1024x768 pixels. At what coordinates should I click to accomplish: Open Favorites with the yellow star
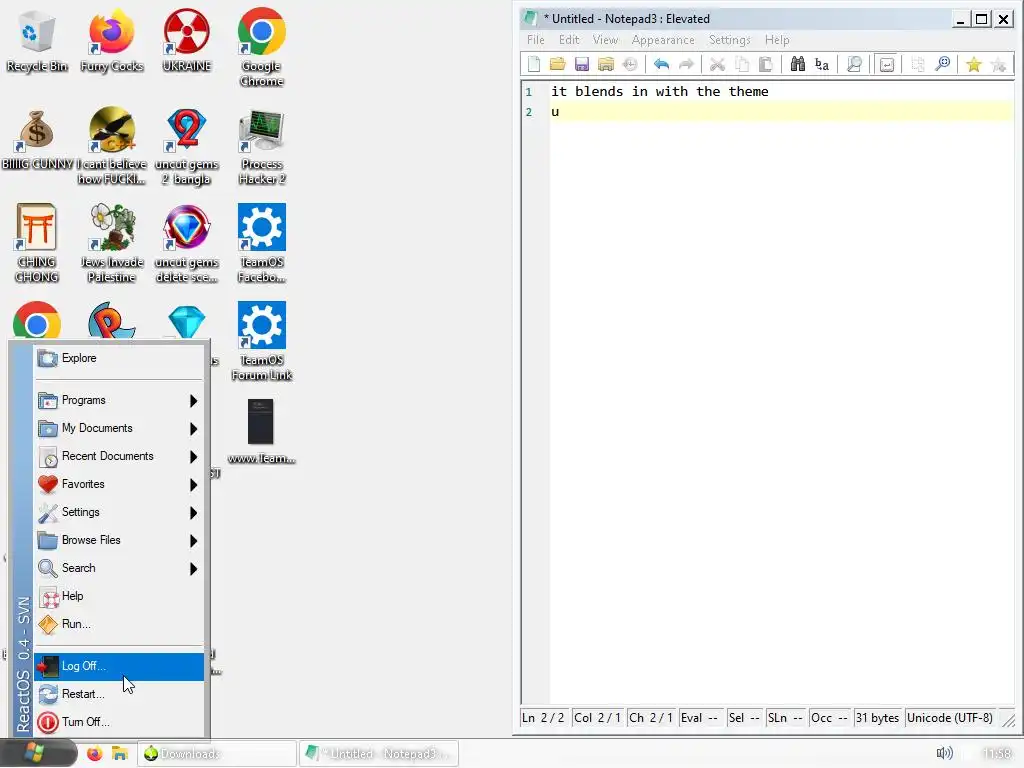(x=974, y=64)
